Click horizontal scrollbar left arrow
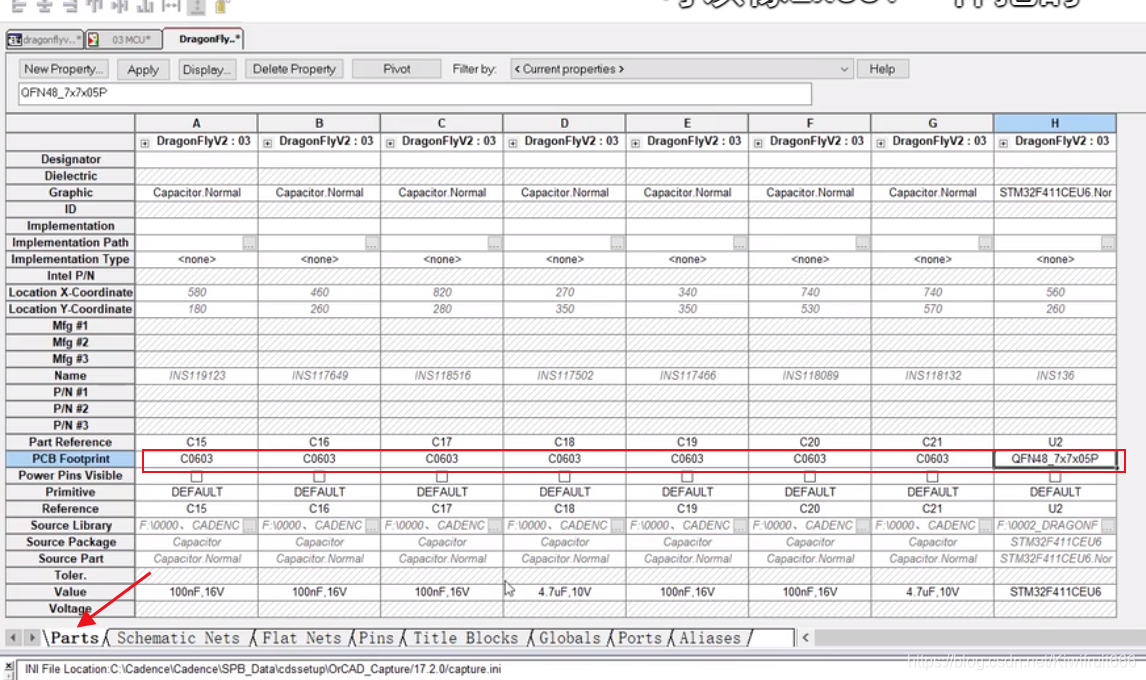1146x680 pixels. (805, 637)
